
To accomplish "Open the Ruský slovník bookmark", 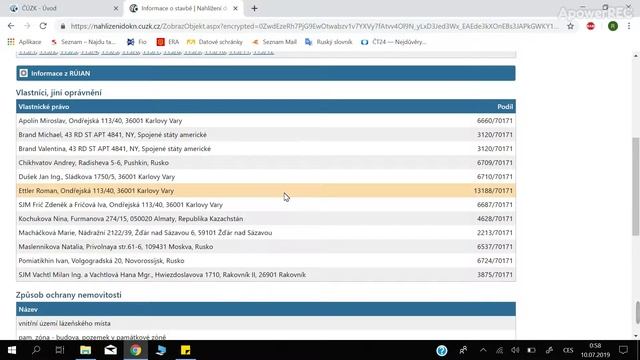I will [x=329, y=42].
